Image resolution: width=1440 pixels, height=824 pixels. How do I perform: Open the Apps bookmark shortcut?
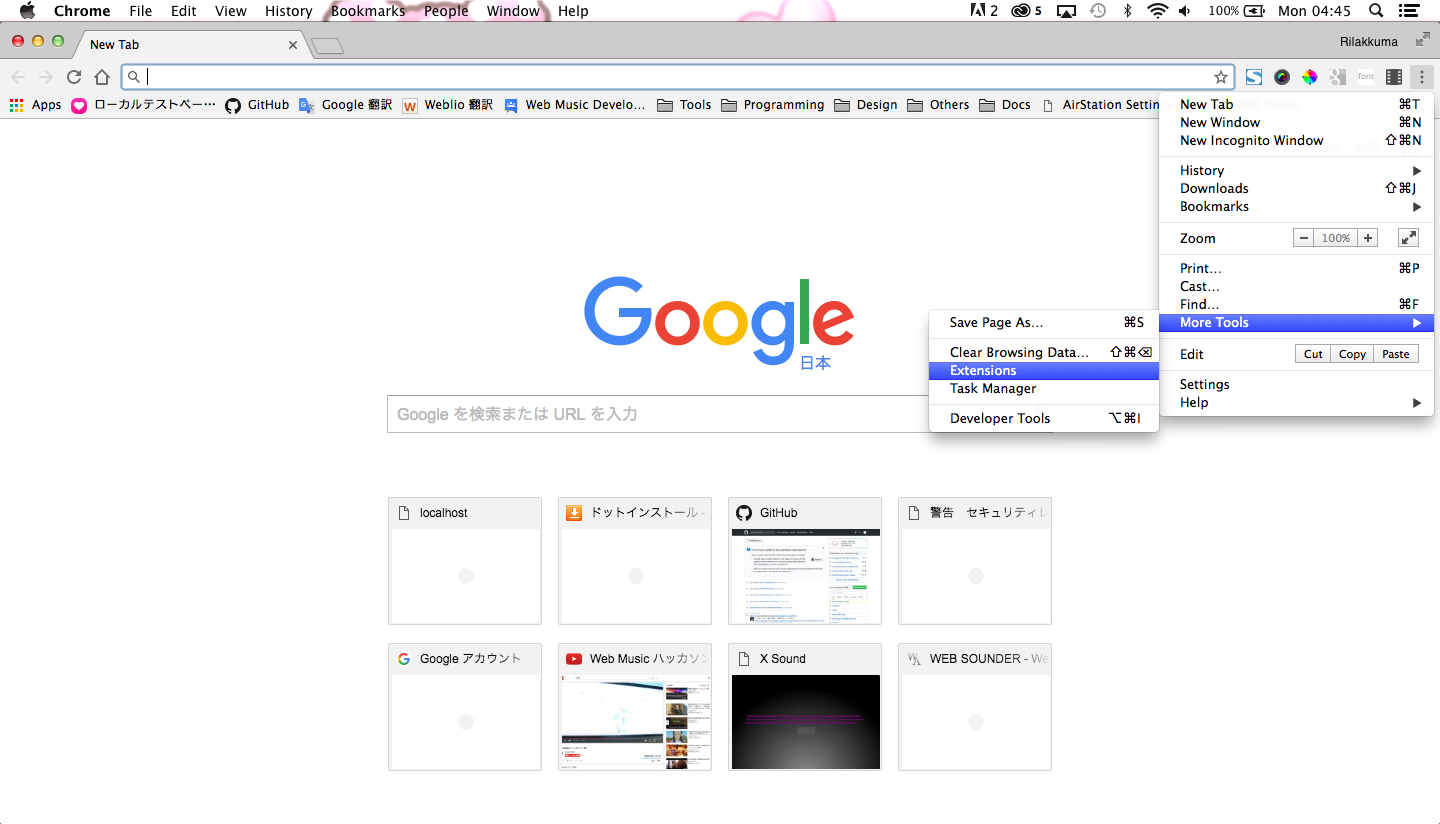pyautogui.click(x=35, y=105)
